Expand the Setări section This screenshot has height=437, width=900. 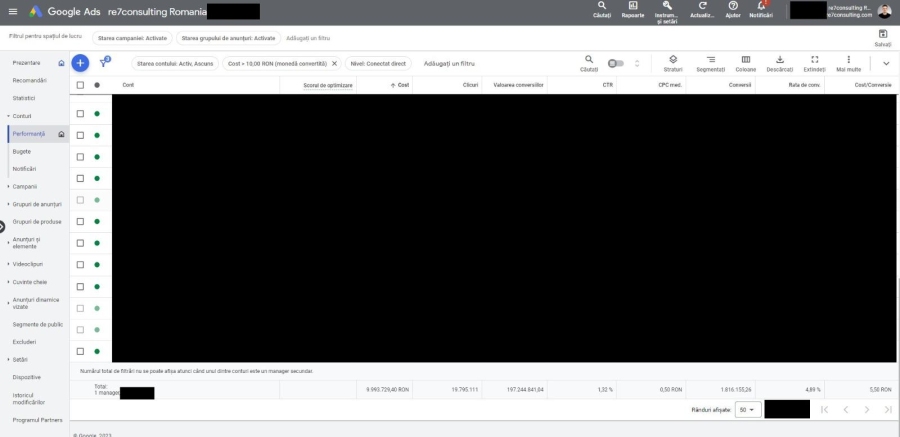pyautogui.click(x=8, y=359)
